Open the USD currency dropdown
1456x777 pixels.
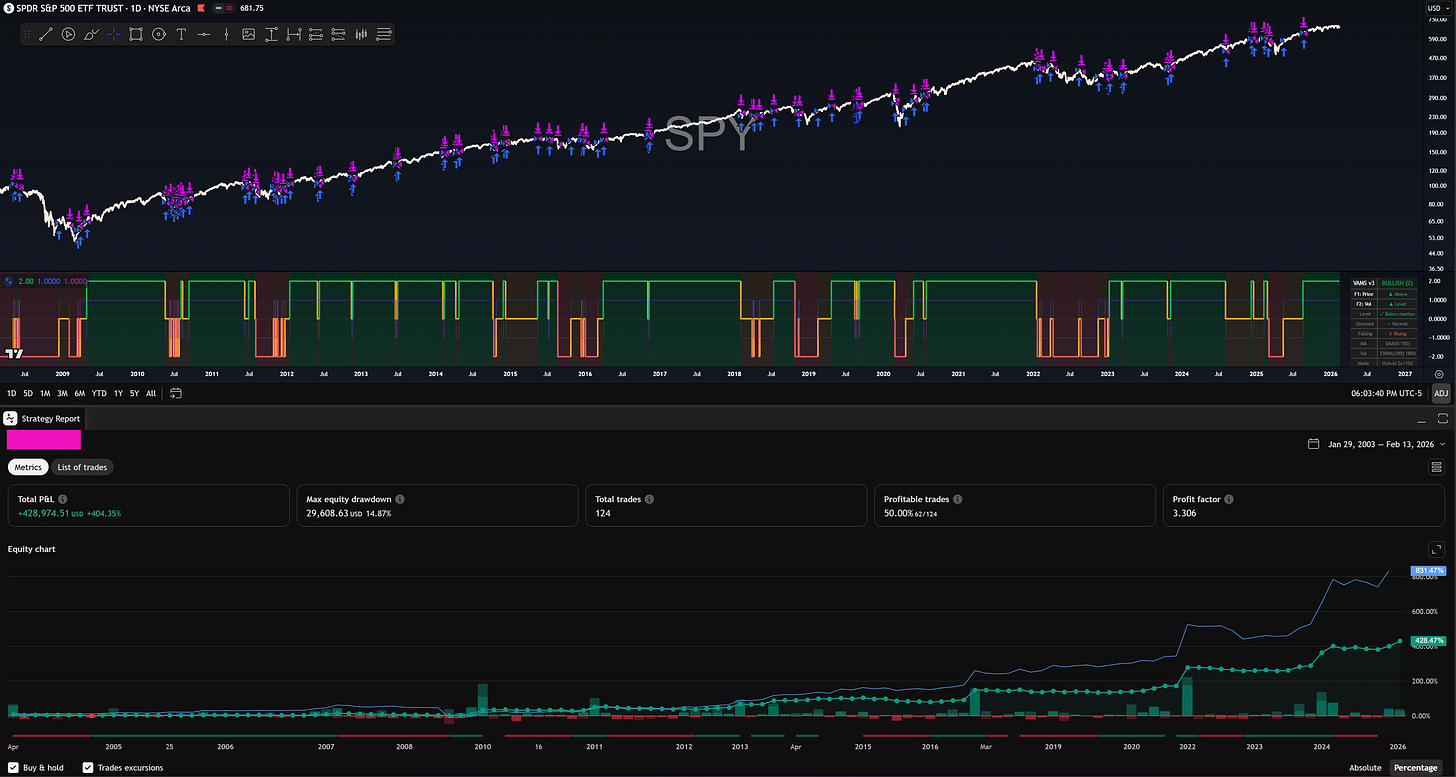1438,8
